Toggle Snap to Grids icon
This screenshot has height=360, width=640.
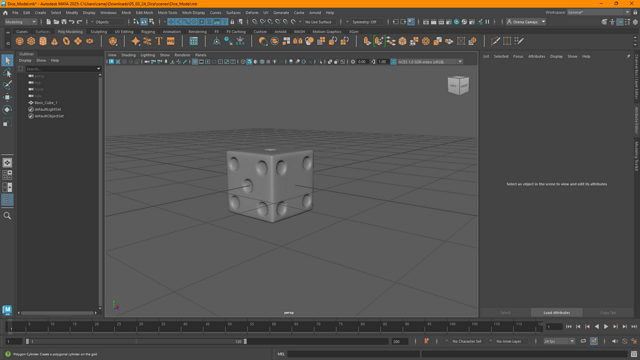[255, 22]
